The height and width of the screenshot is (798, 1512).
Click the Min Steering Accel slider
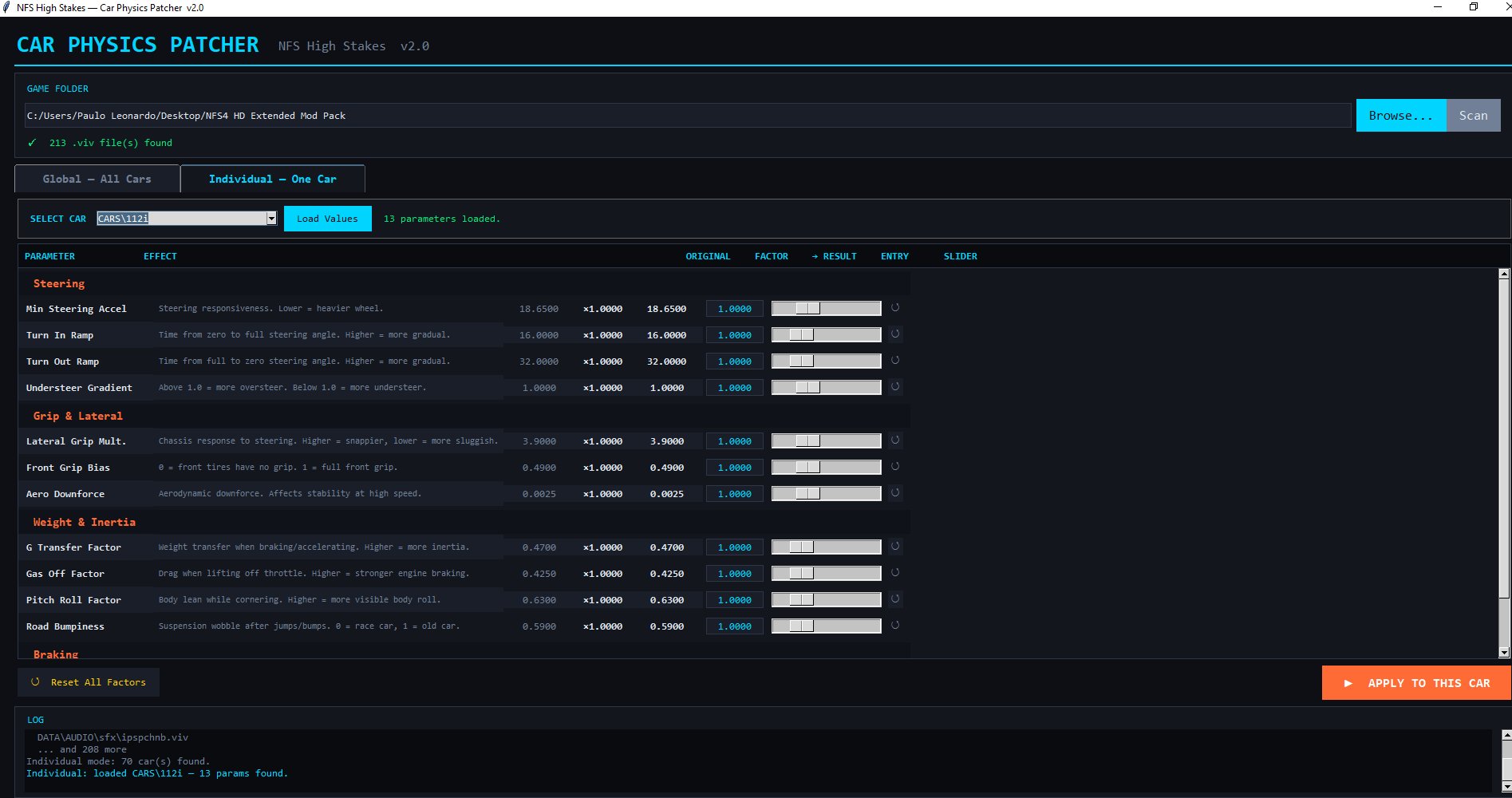pyautogui.click(x=826, y=308)
